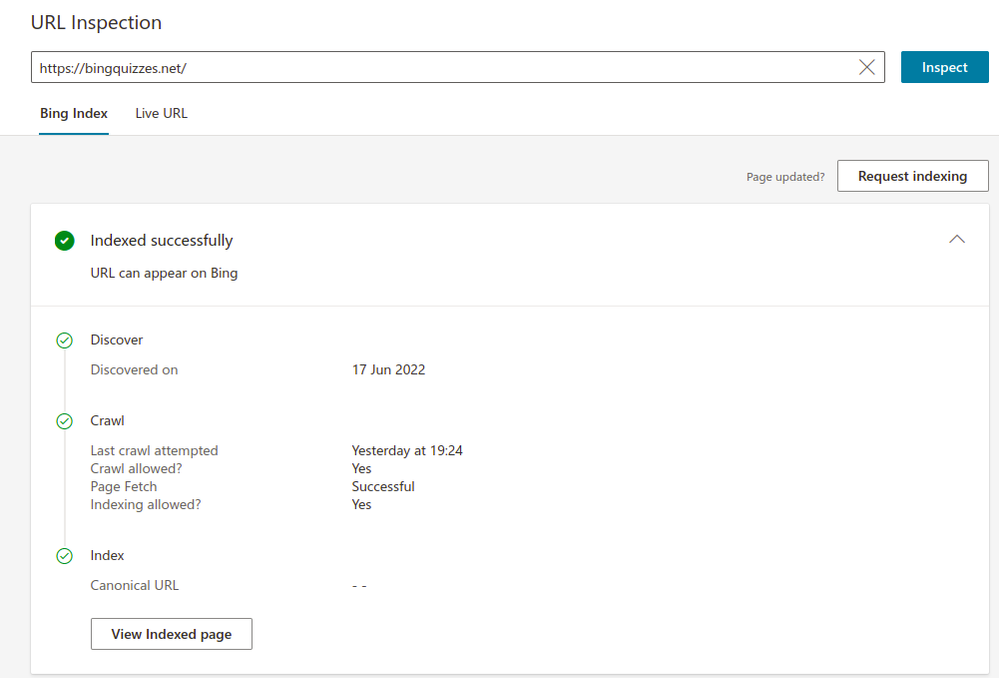Click the Yes value for Indexing allowed
The image size is (999, 678).
[x=361, y=504]
